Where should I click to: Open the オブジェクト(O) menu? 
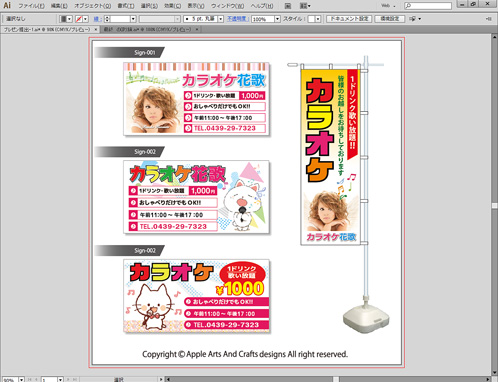[93, 6]
